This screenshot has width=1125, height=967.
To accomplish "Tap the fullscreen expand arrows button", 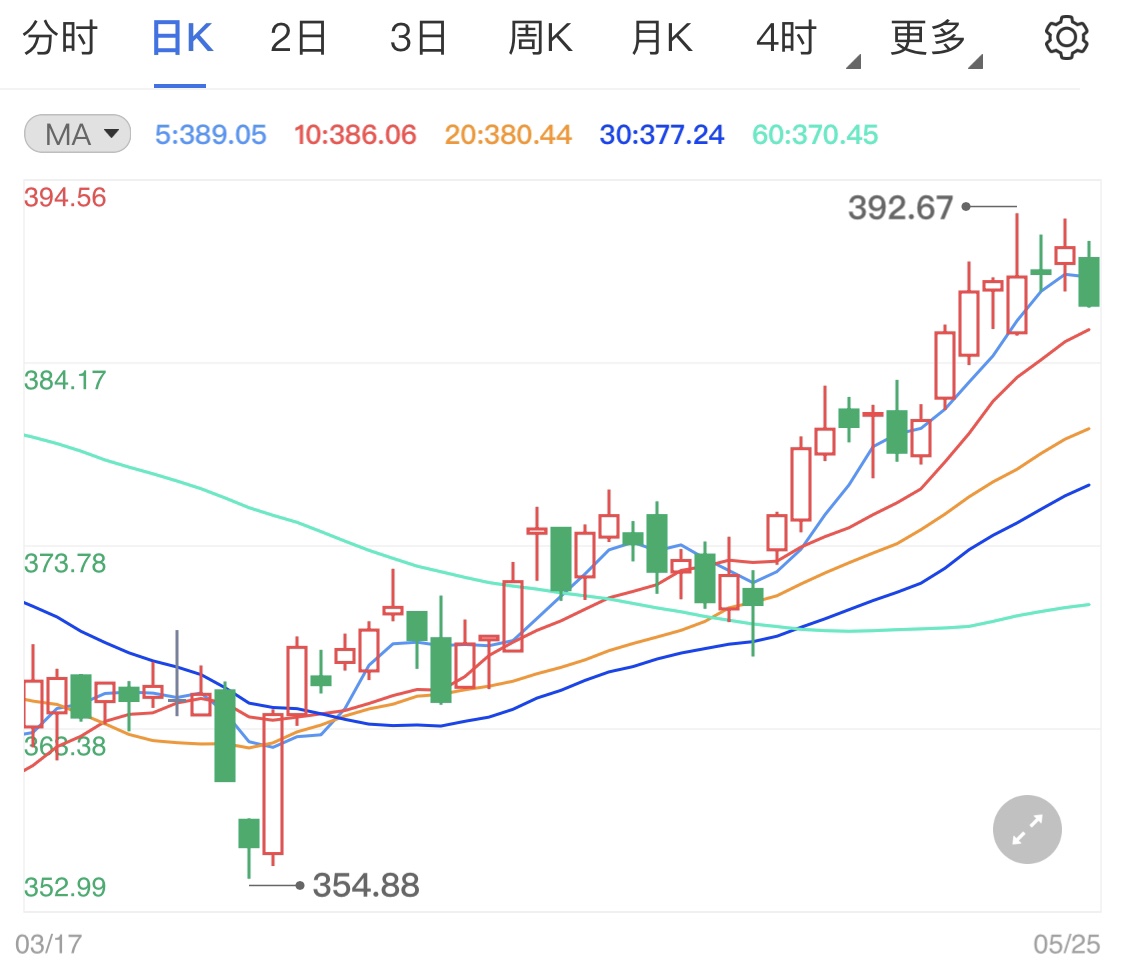I will coord(1027,829).
